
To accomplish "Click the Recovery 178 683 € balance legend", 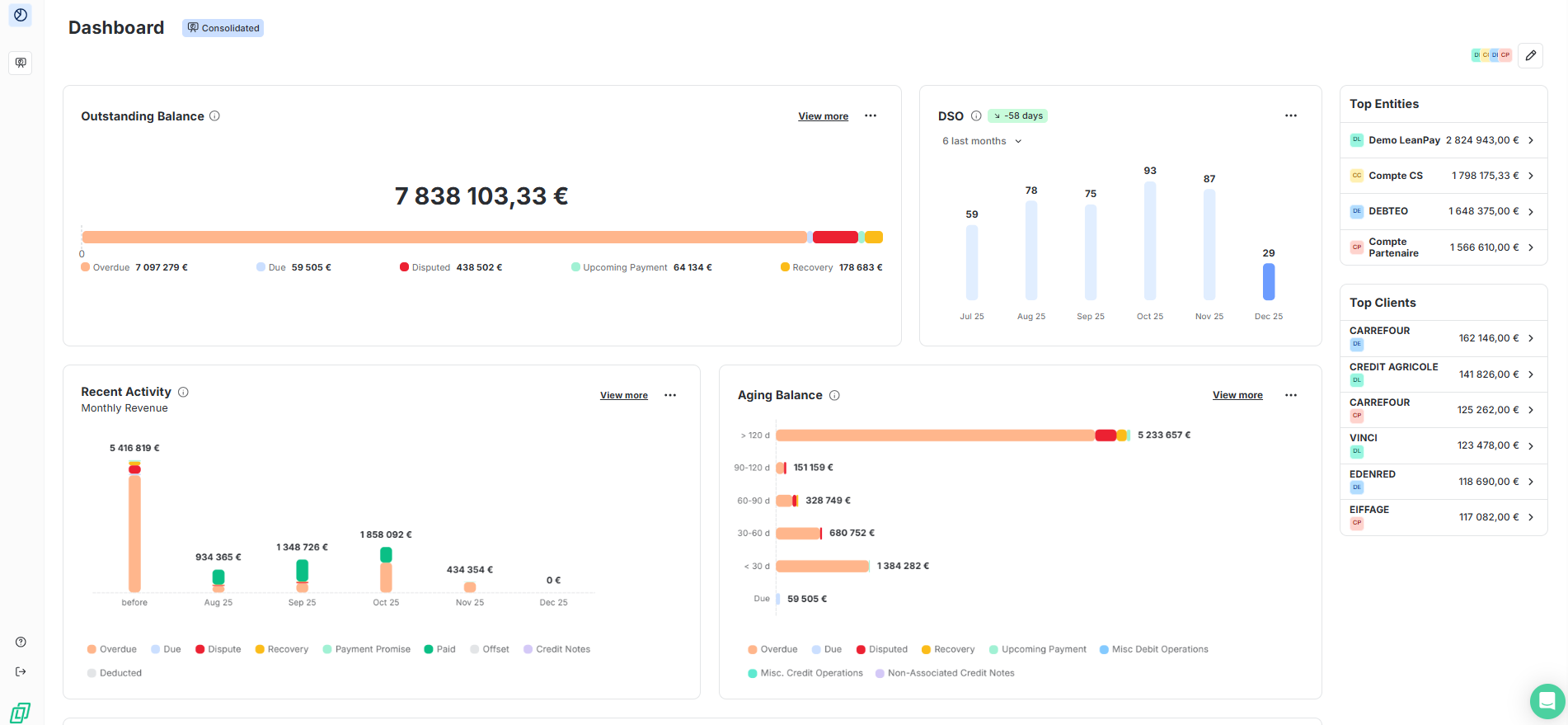I will (x=832, y=267).
